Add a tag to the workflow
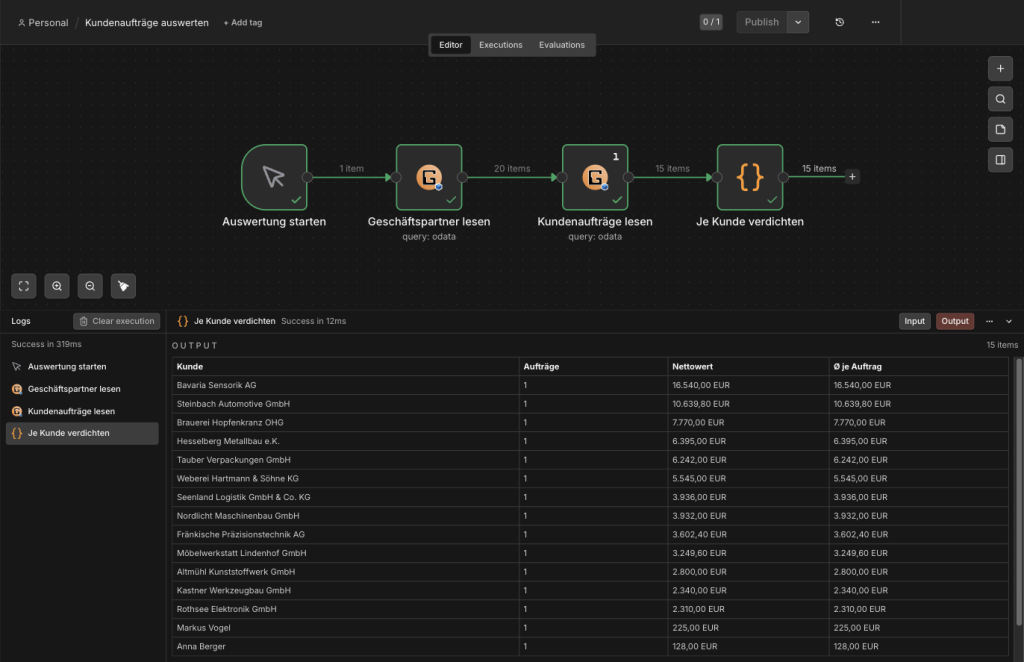 point(243,23)
